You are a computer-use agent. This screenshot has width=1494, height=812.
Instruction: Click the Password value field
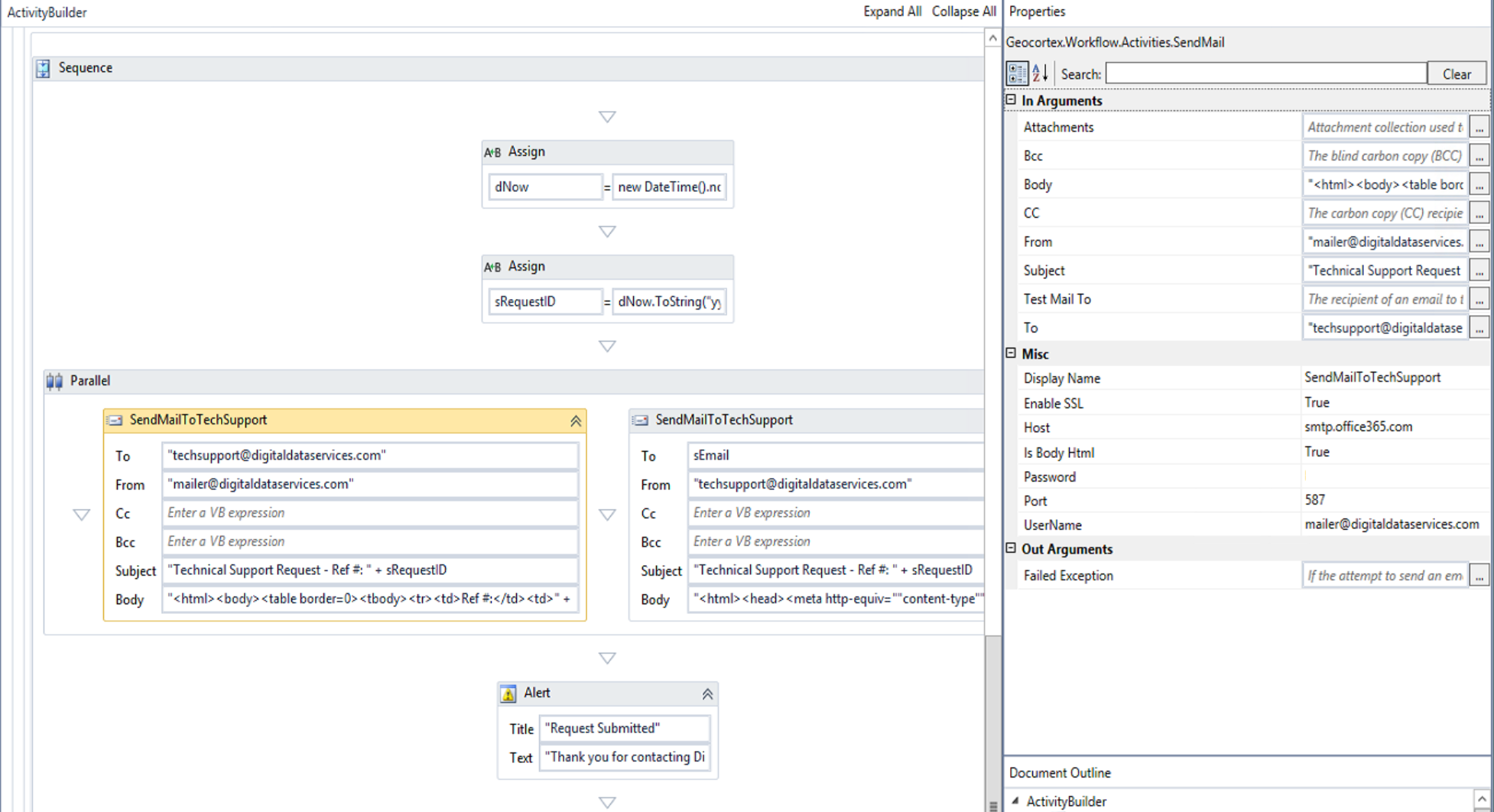click(x=1395, y=476)
